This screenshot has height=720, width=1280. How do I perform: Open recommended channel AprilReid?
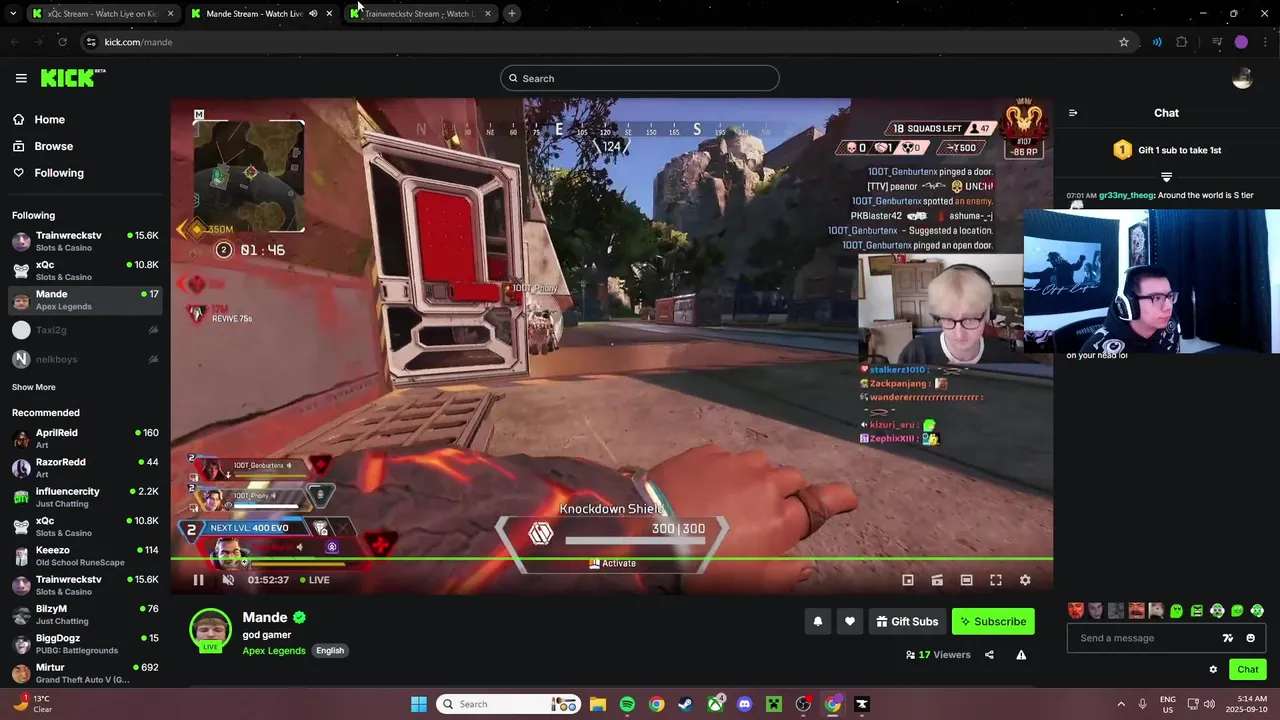[85, 438]
